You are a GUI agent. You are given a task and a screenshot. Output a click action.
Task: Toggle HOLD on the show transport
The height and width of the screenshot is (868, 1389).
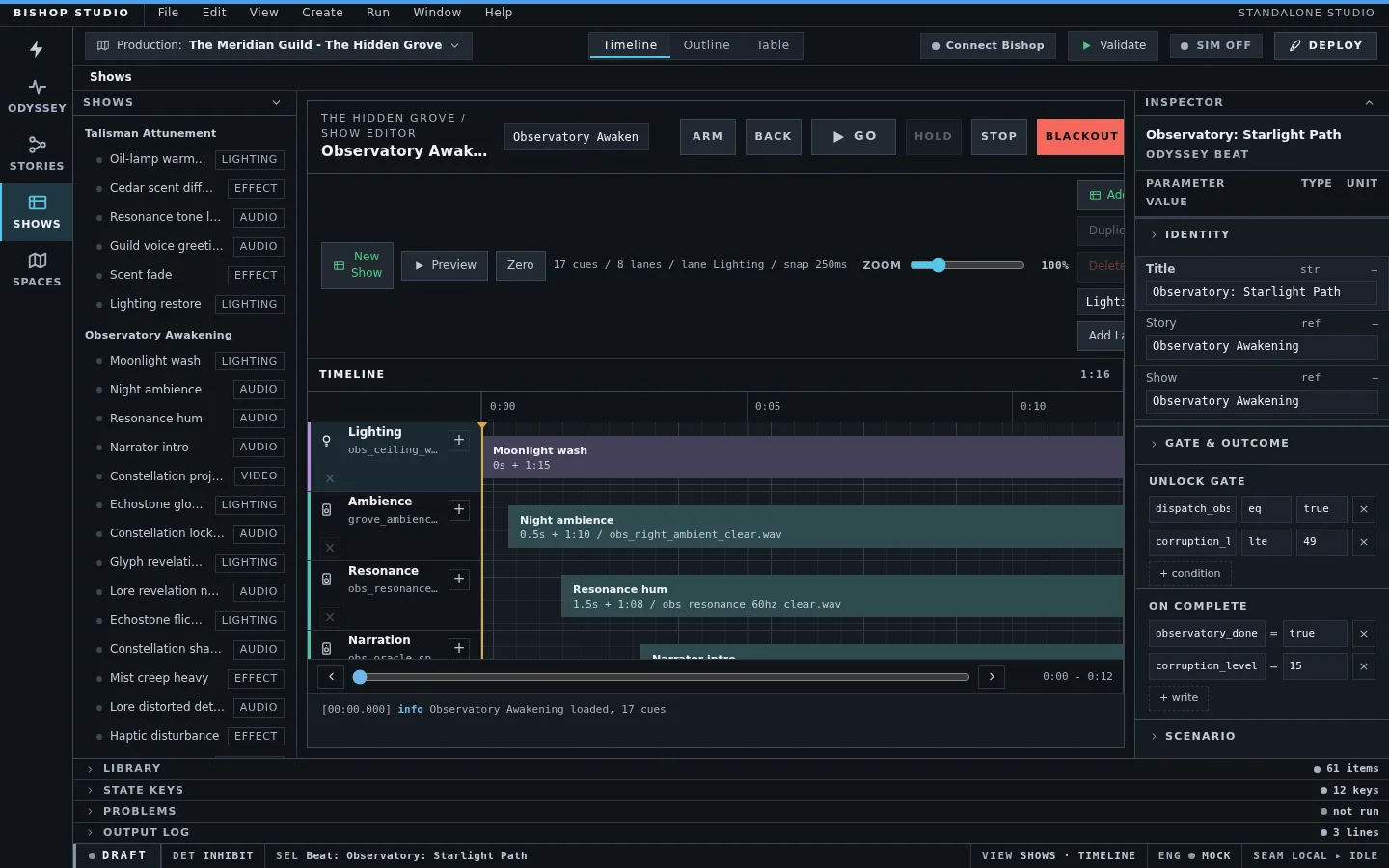(x=933, y=137)
